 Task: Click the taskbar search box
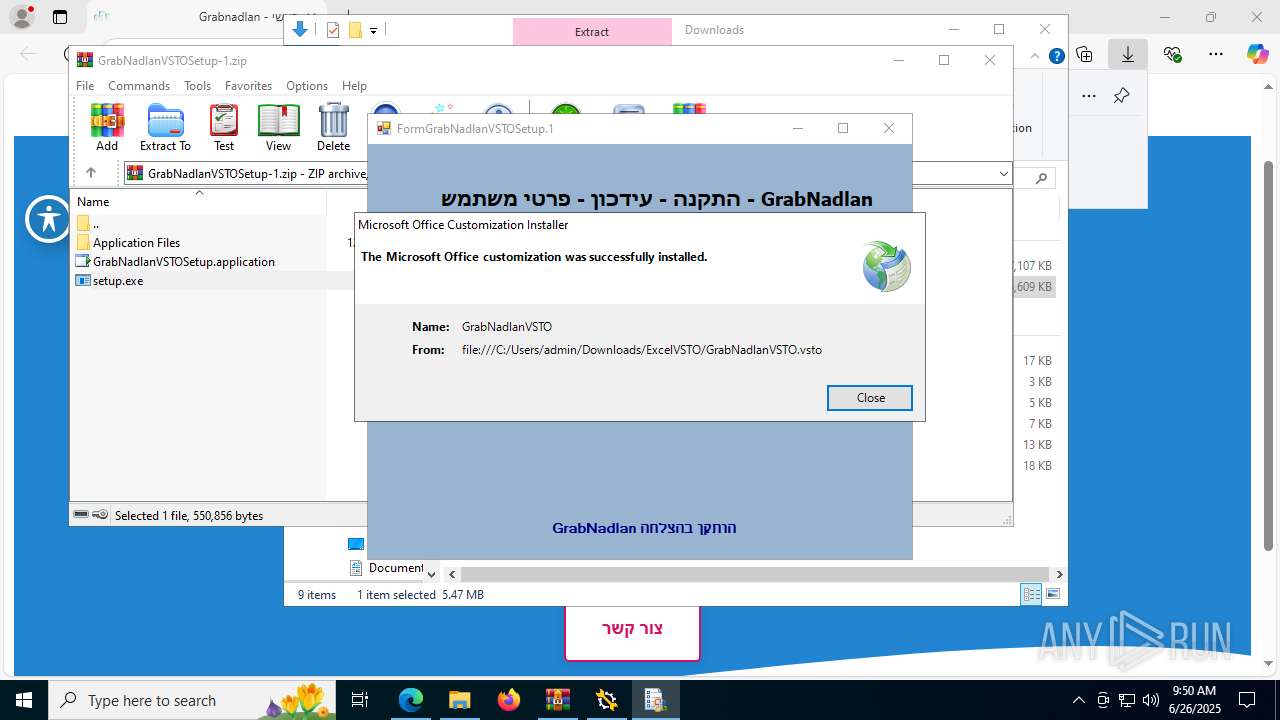point(192,700)
